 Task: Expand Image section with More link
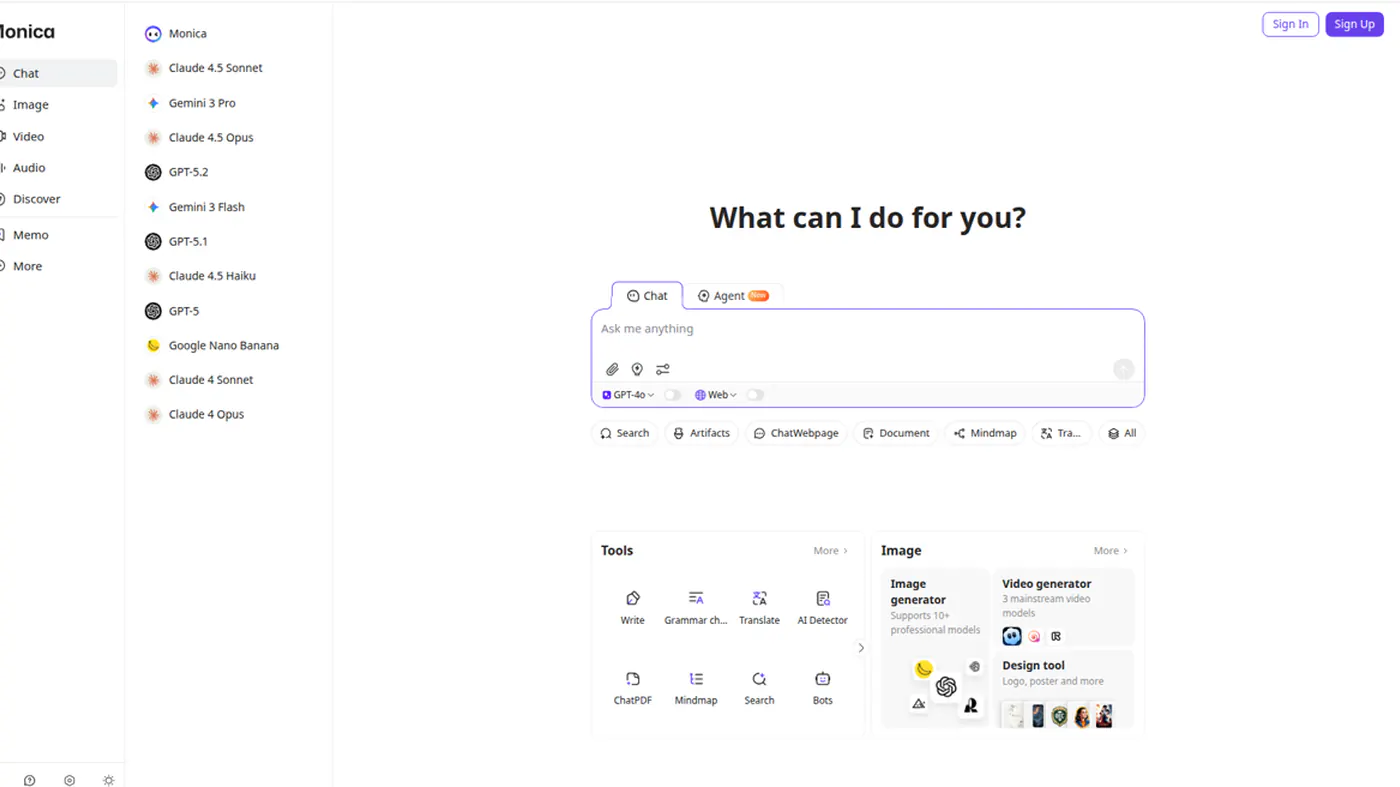(1111, 551)
